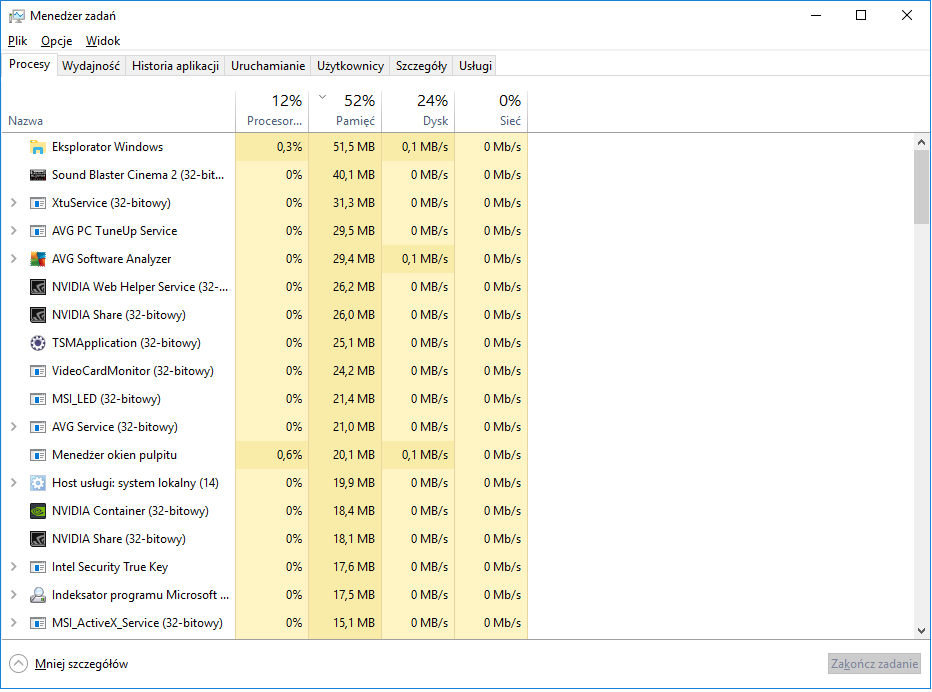Click the Menedżer okien pulpitu icon
932x692 pixels.
(x=37, y=455)
